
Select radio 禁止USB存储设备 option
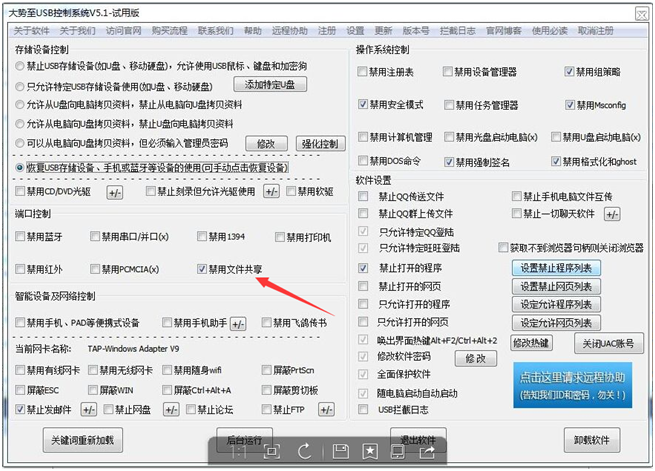(19, 66)
